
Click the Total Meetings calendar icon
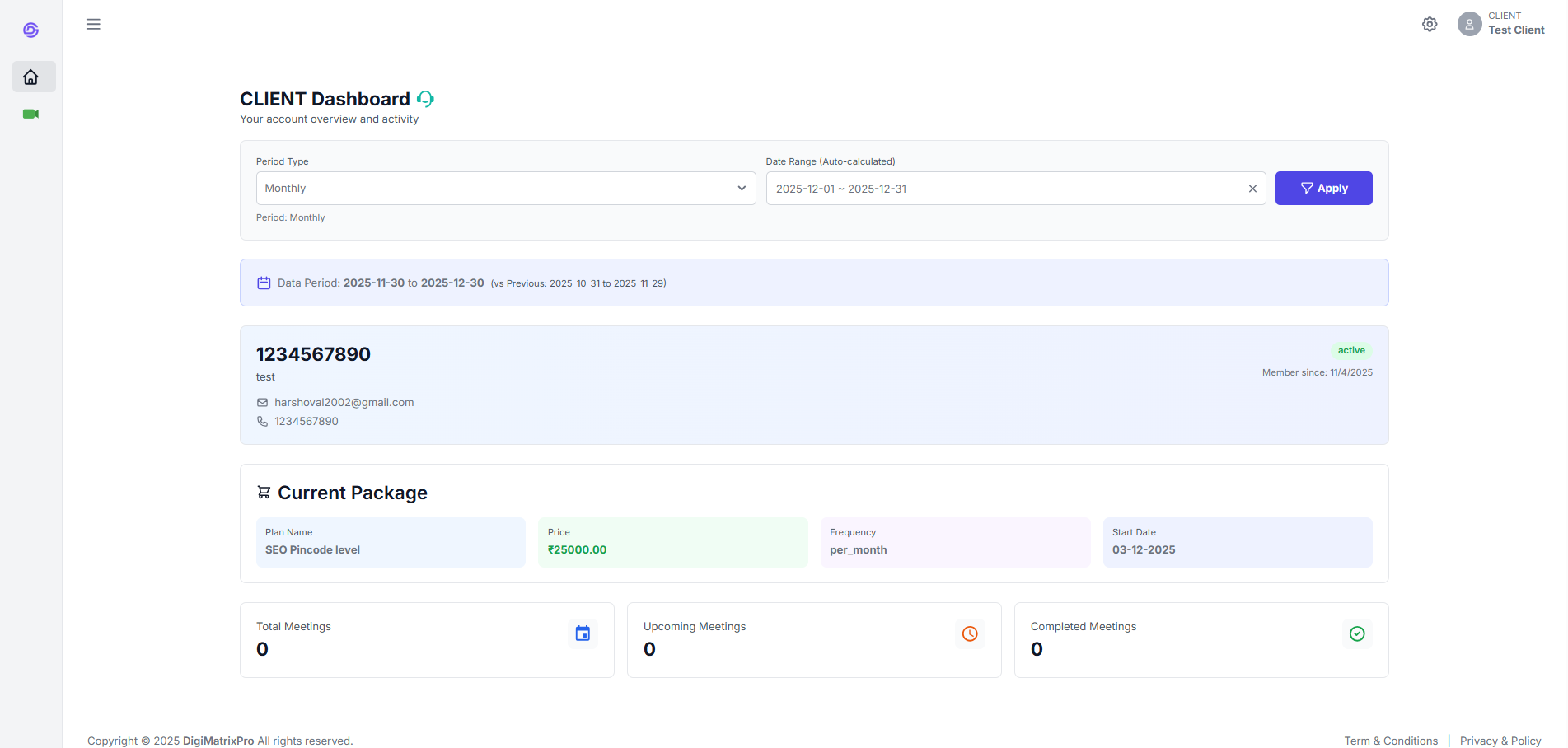point(583,633)
